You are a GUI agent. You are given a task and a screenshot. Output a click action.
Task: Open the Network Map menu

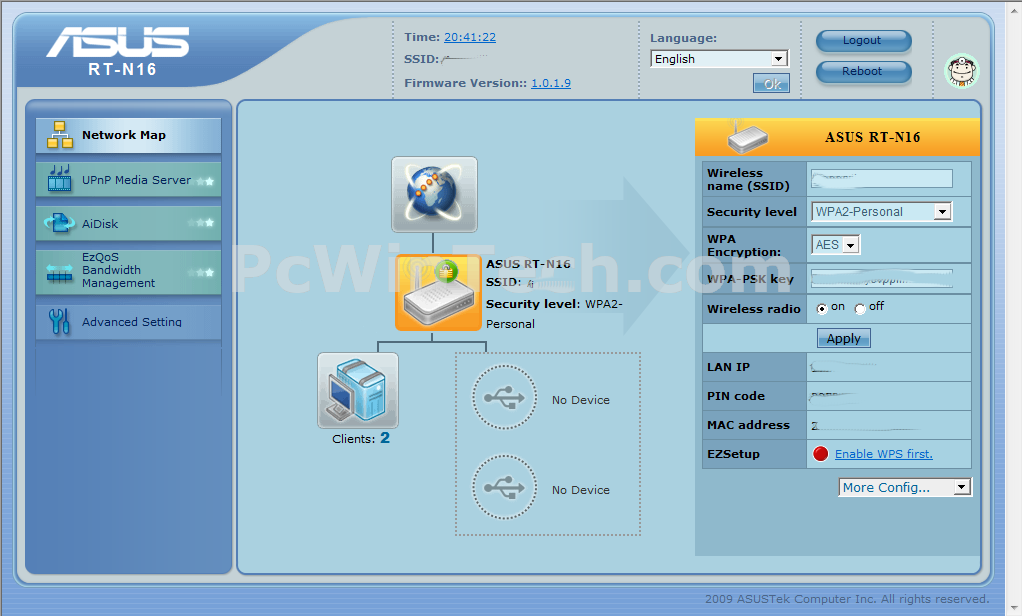pos(128,136)
